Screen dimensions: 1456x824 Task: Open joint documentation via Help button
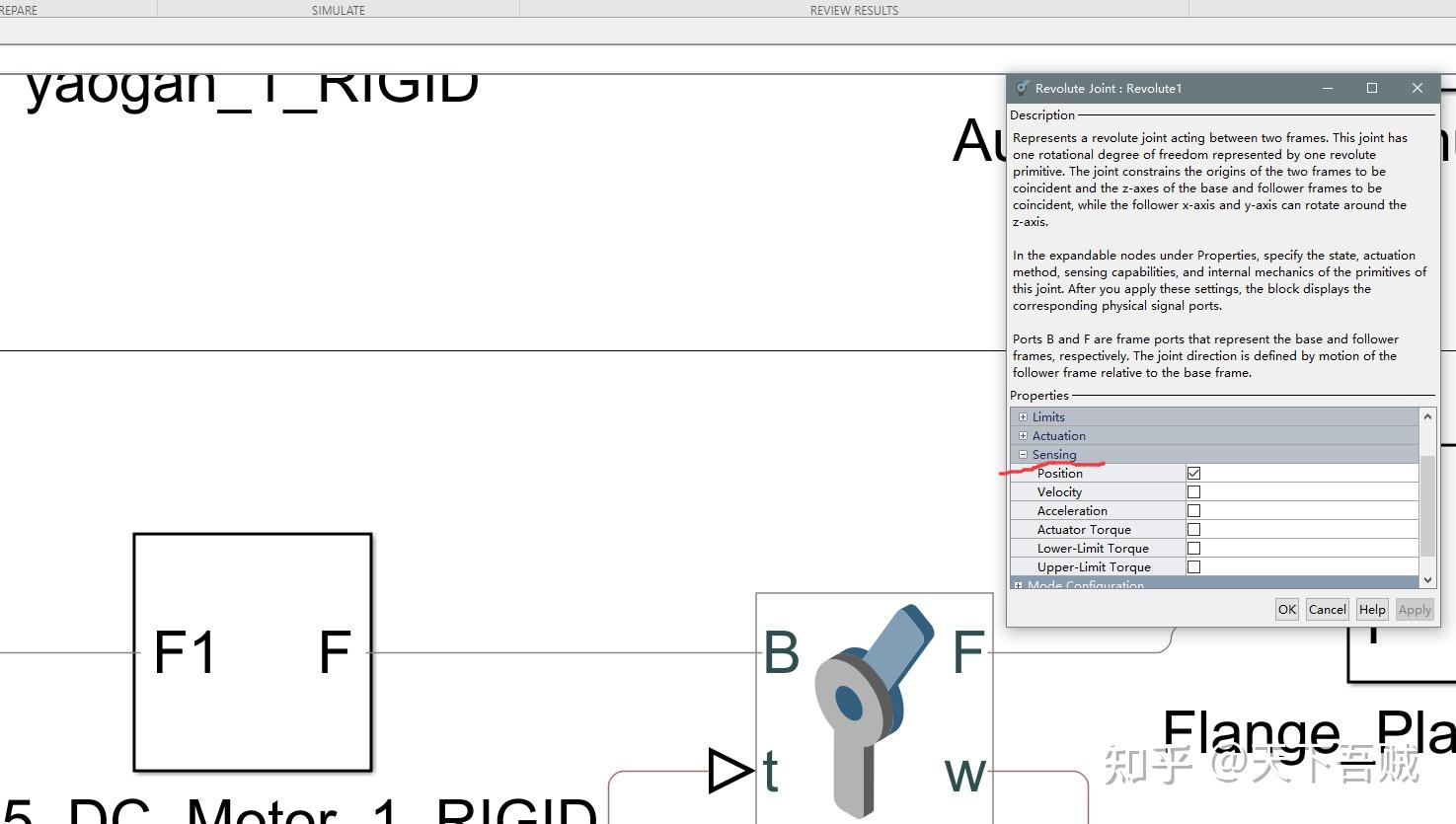point(1371,609)
